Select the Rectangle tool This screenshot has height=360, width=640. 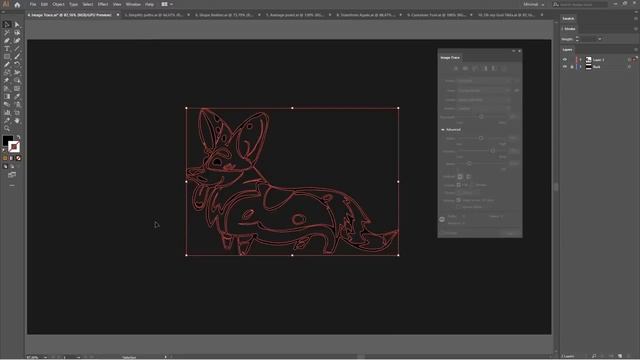(7, 56)
